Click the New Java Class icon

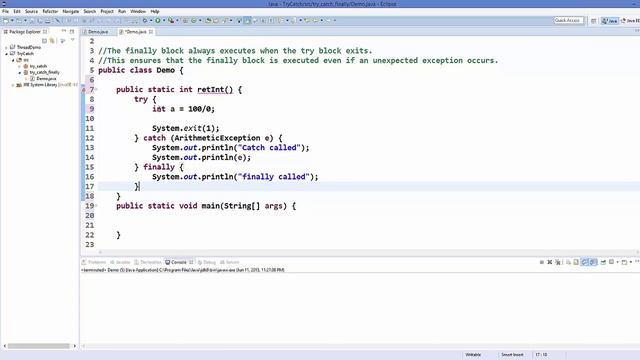194,20
